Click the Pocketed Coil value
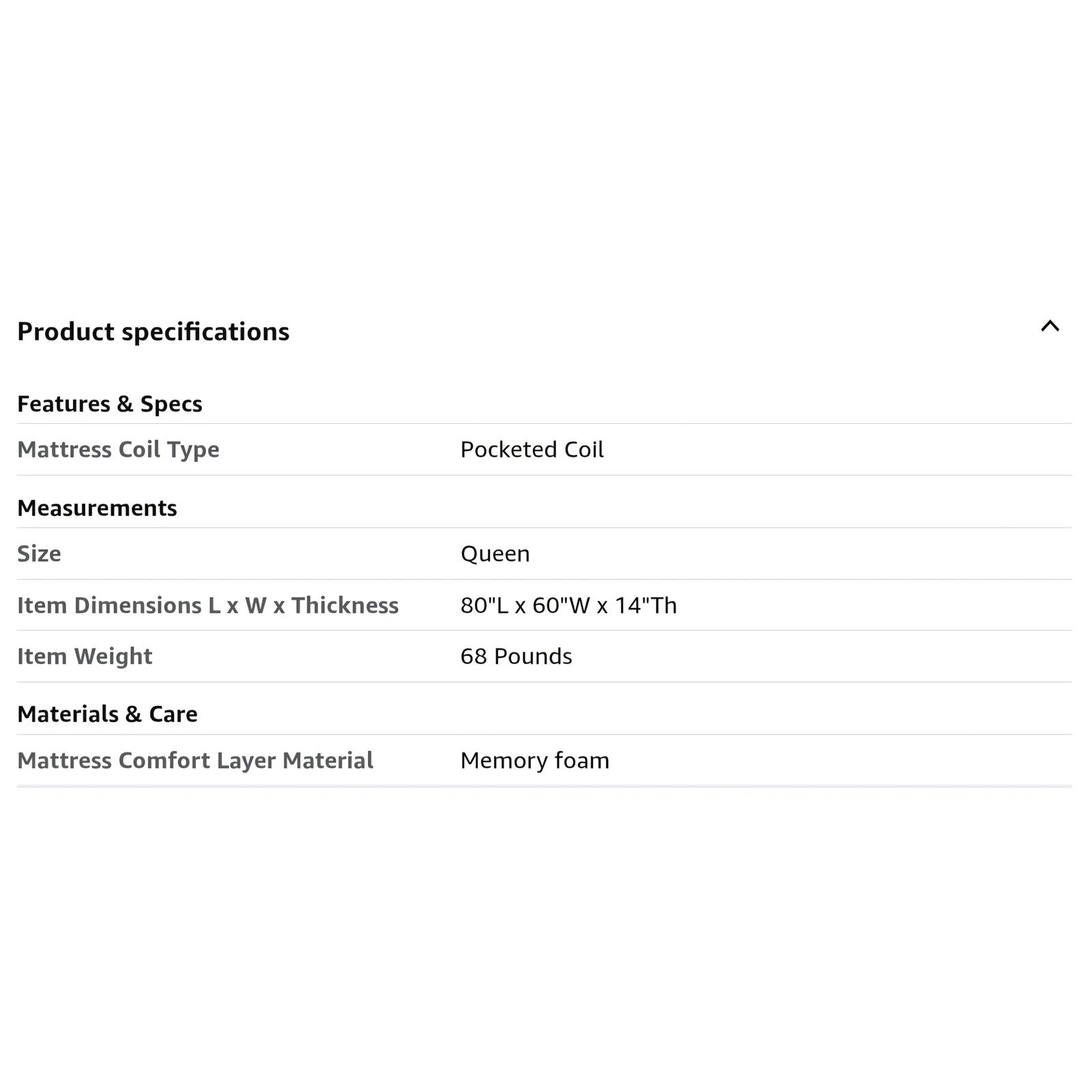1092x1092 pixels. (532, 450)
